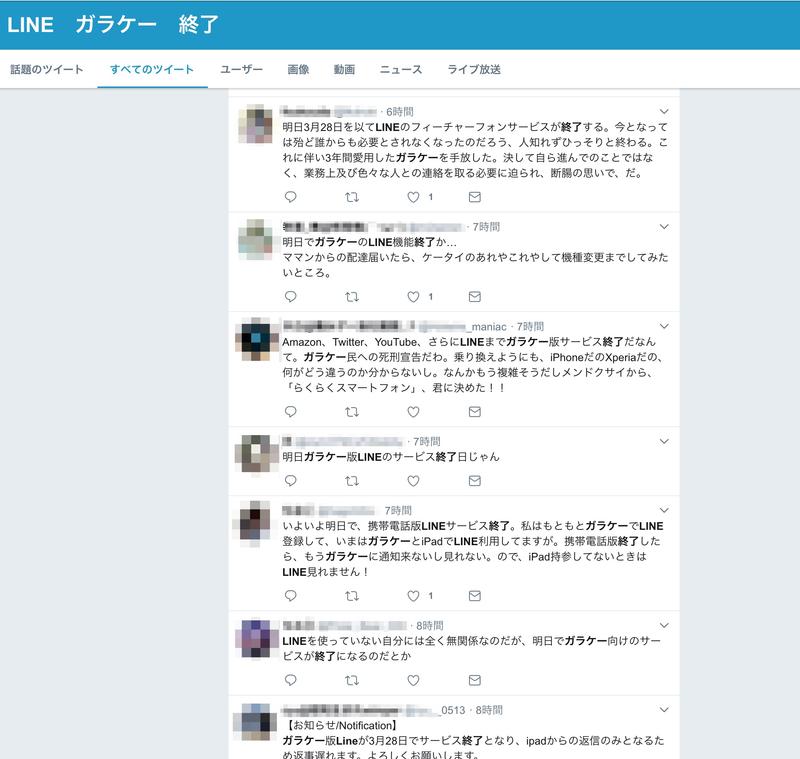Open avatar beside LINEを使っていない自分 tweet

(256, 638)
